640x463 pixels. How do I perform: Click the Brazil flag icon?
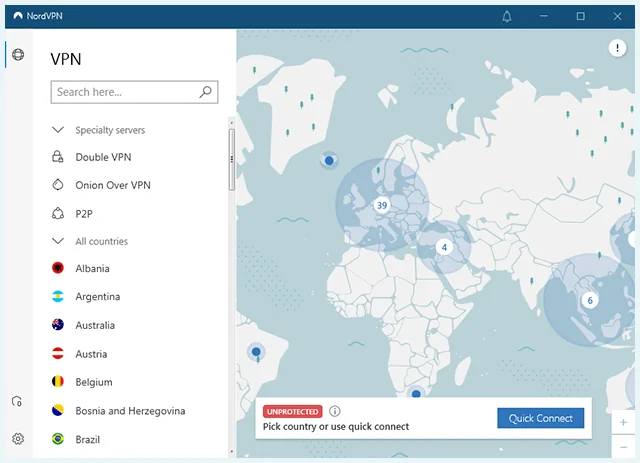coord(58,439)
